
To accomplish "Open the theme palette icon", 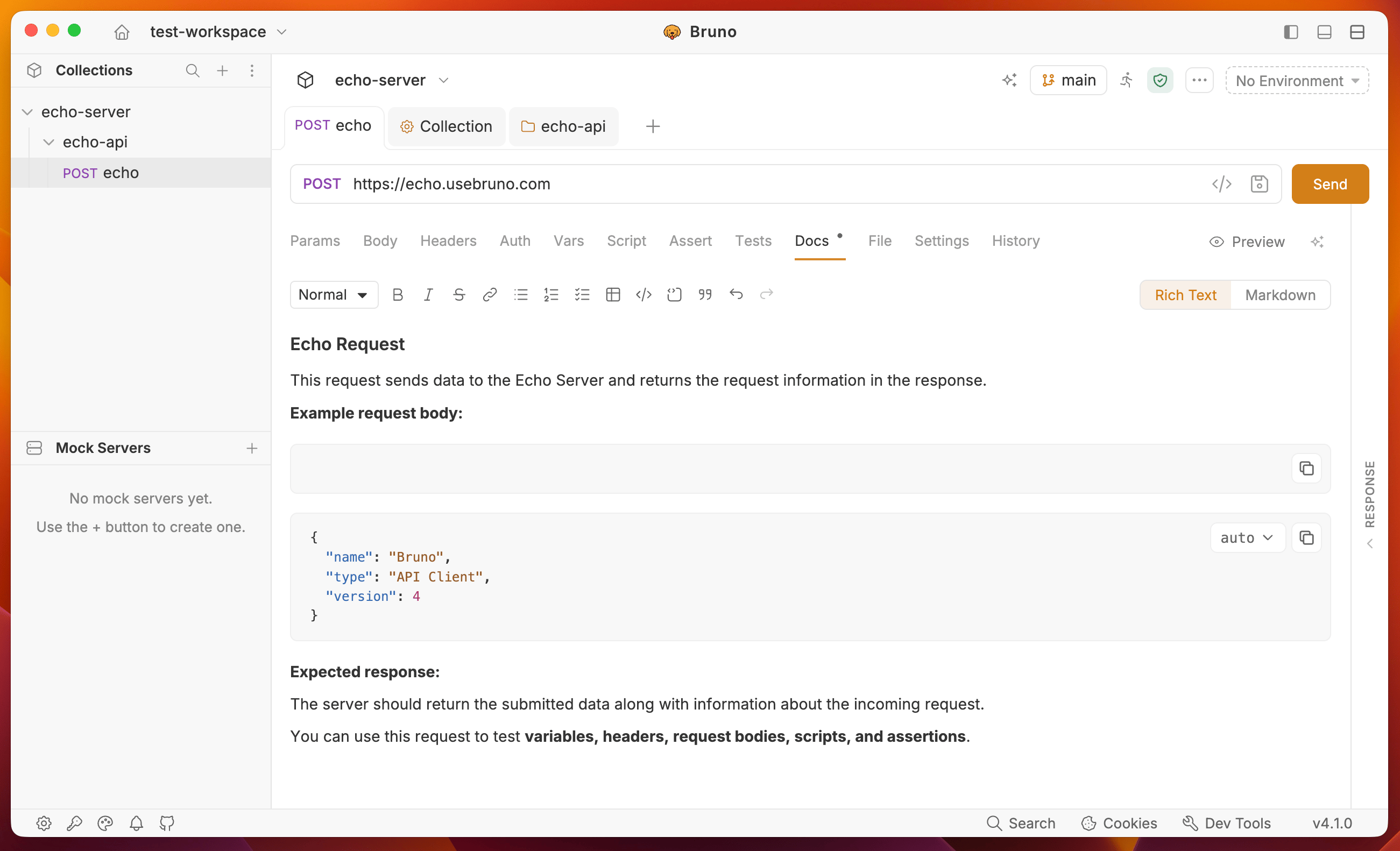I will point(105,823).
